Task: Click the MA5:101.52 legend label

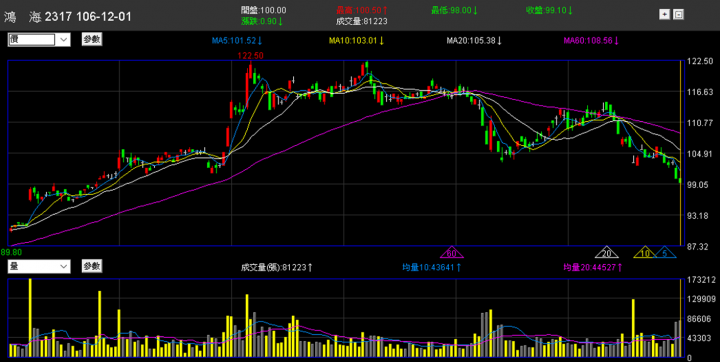Action: (237, 41)
